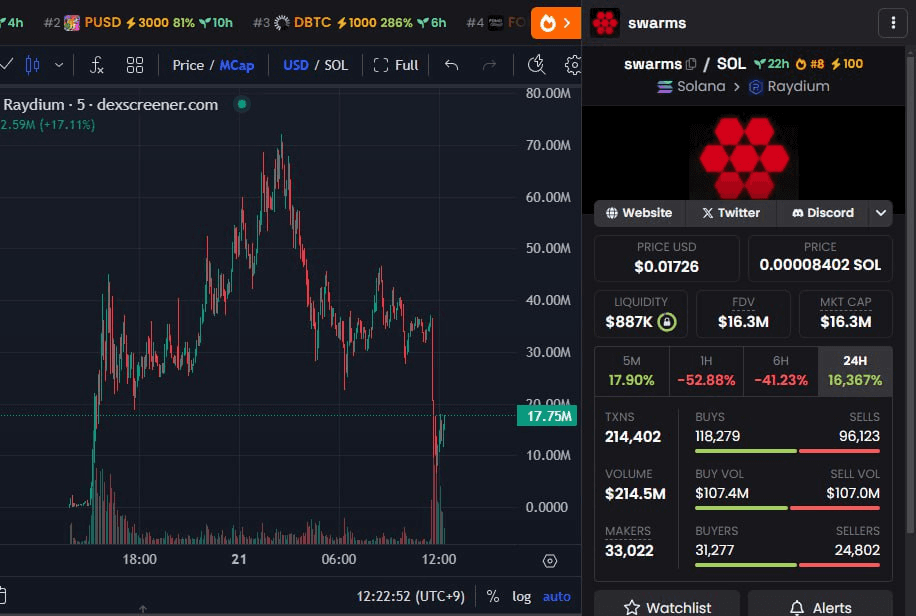Click the DBTC token avatar in ticker

pyautogui.click(x=282, y=23)
